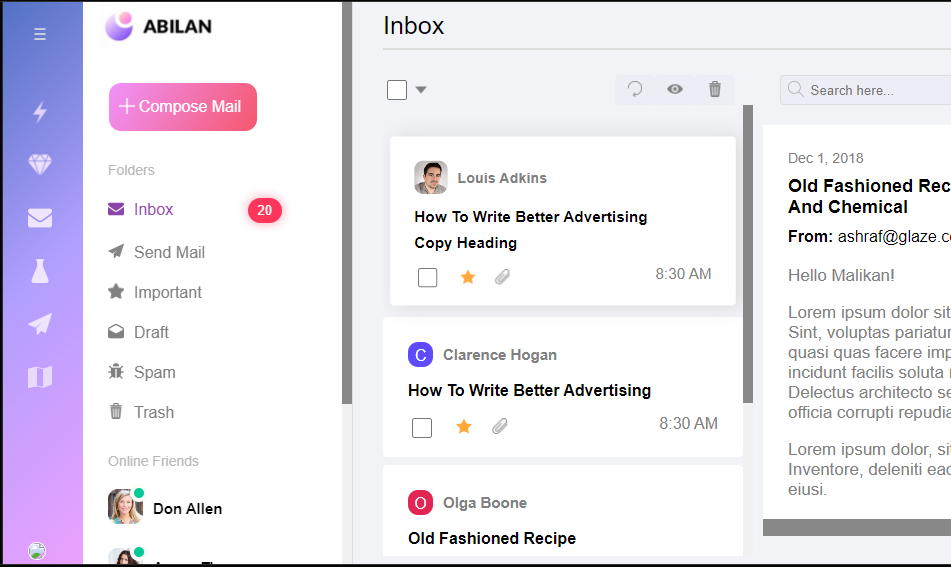Click the Compose Mail button
Viewport: 951px width, 567px height.
pyautogui.click(x=183, y=107)
